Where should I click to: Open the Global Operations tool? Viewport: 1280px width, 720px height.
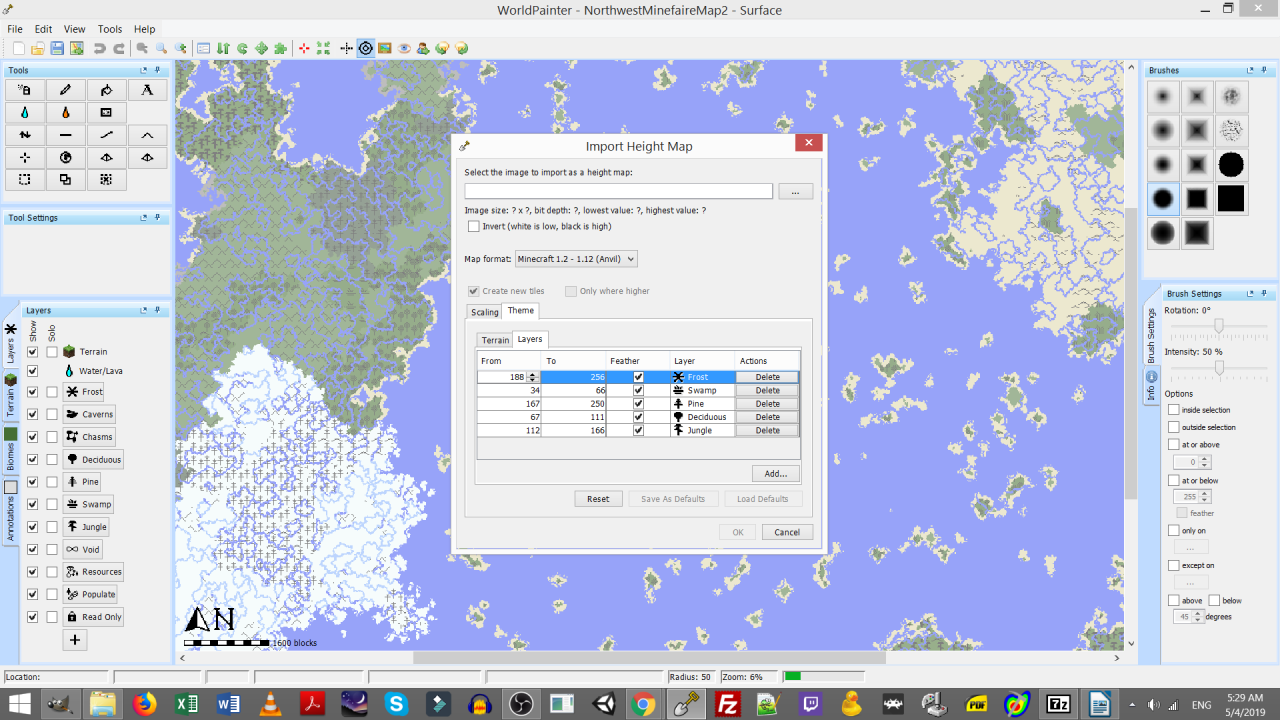click(x=66, y=158)
